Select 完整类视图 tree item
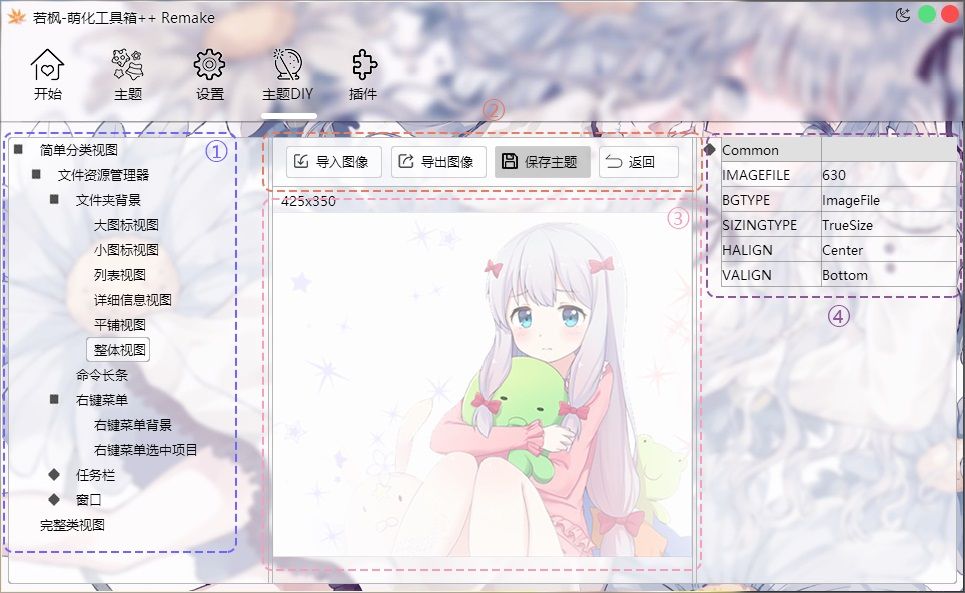Screen dimensions: 965x593 (72, 525)
